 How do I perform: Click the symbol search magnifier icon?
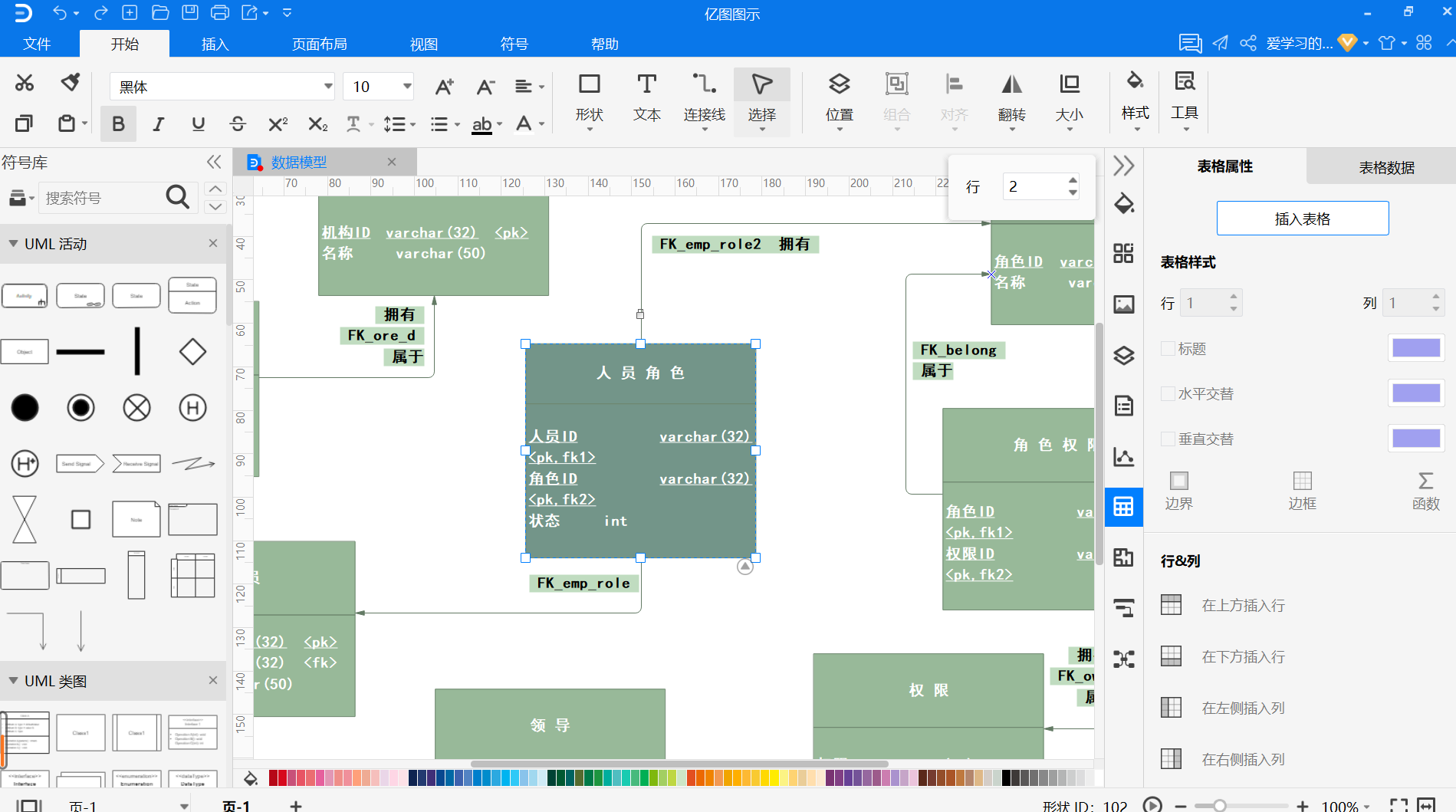[177, 198]
